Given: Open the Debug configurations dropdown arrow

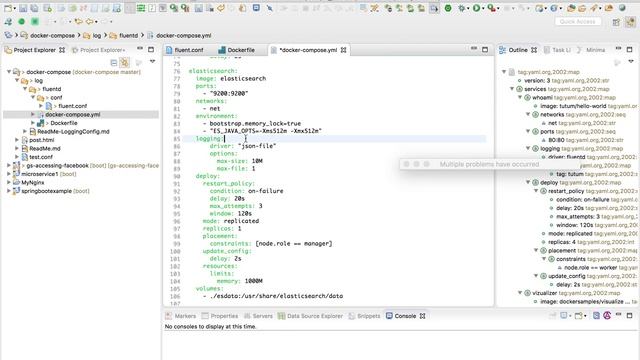Looking at the screenshot, I should click(x=468, y=8).
